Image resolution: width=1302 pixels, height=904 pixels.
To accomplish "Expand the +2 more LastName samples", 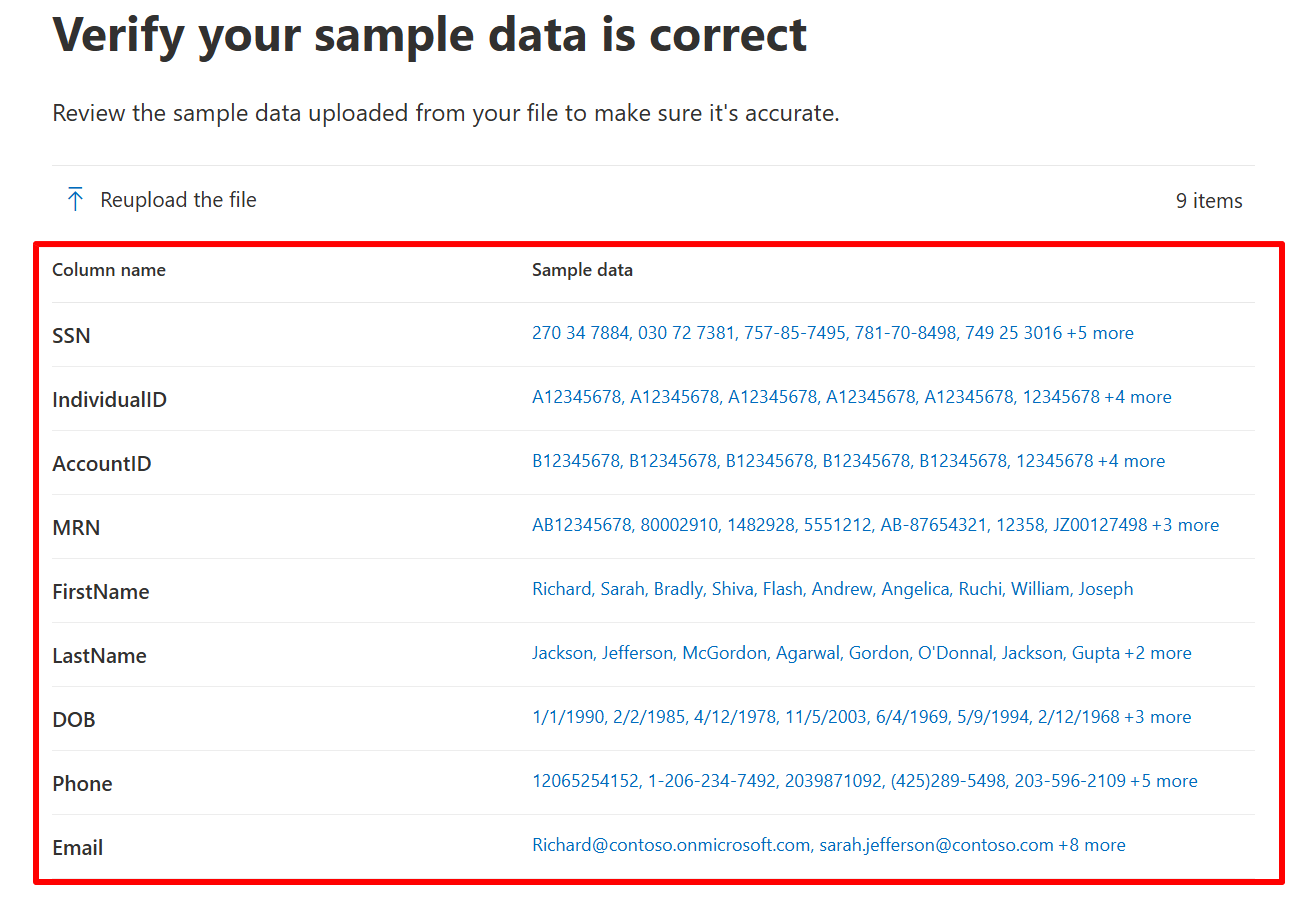I will click(x=1158, y=652).
